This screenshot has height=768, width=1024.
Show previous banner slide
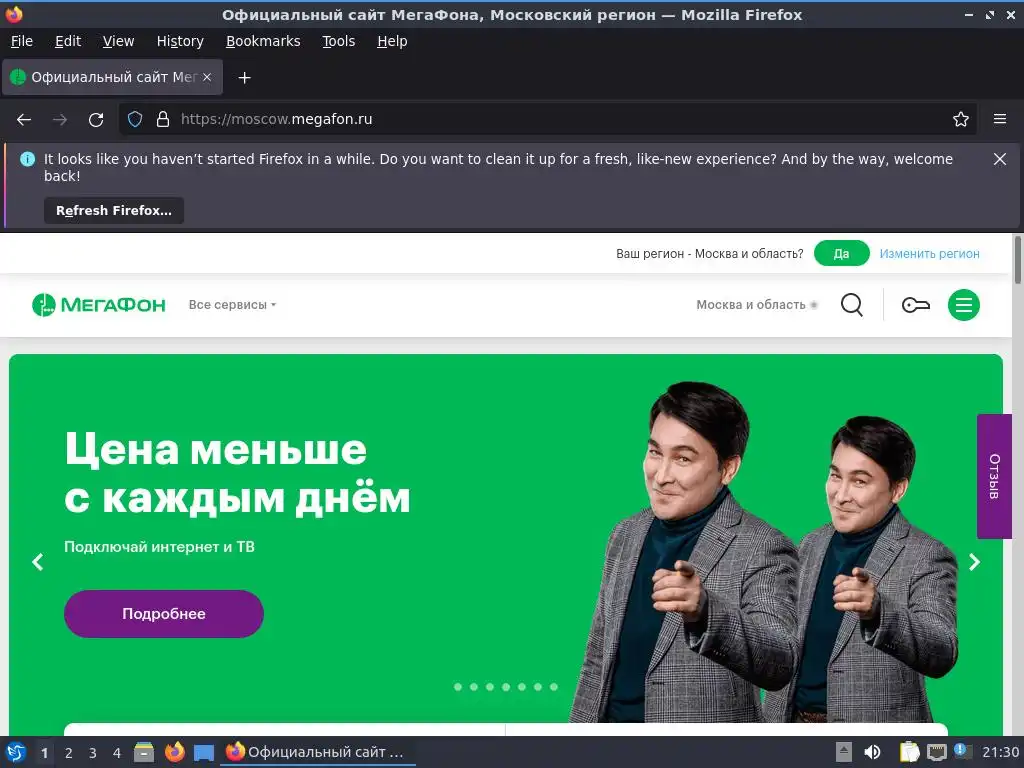coord(38,562)
